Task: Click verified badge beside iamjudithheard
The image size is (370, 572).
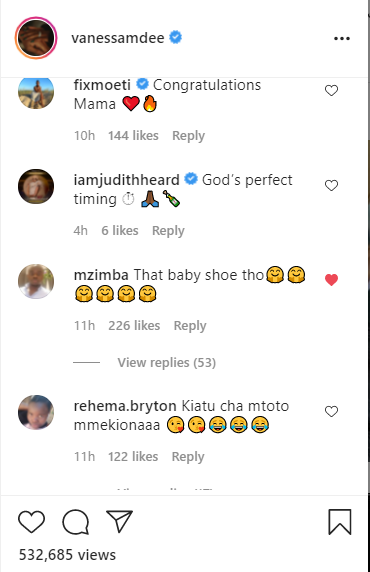Action: pyautogui.click(x=191, y=179)
